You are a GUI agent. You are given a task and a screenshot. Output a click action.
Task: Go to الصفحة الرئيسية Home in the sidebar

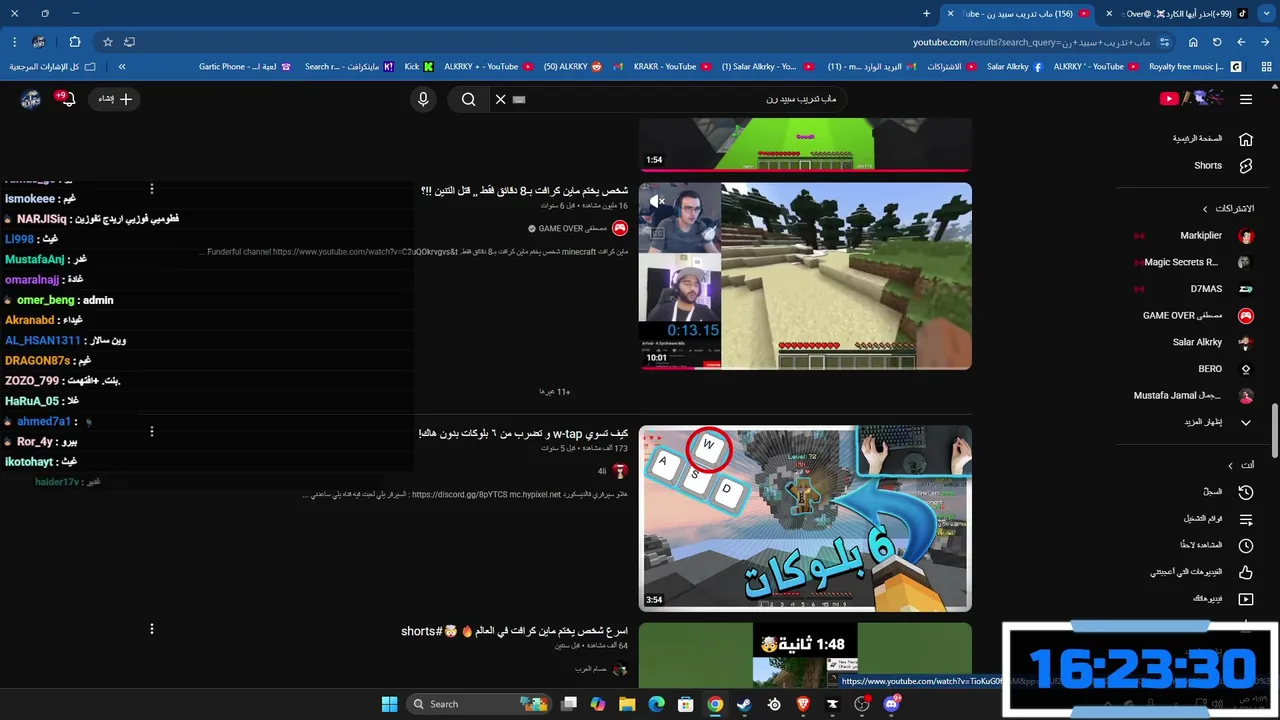tap(1212, 139)
